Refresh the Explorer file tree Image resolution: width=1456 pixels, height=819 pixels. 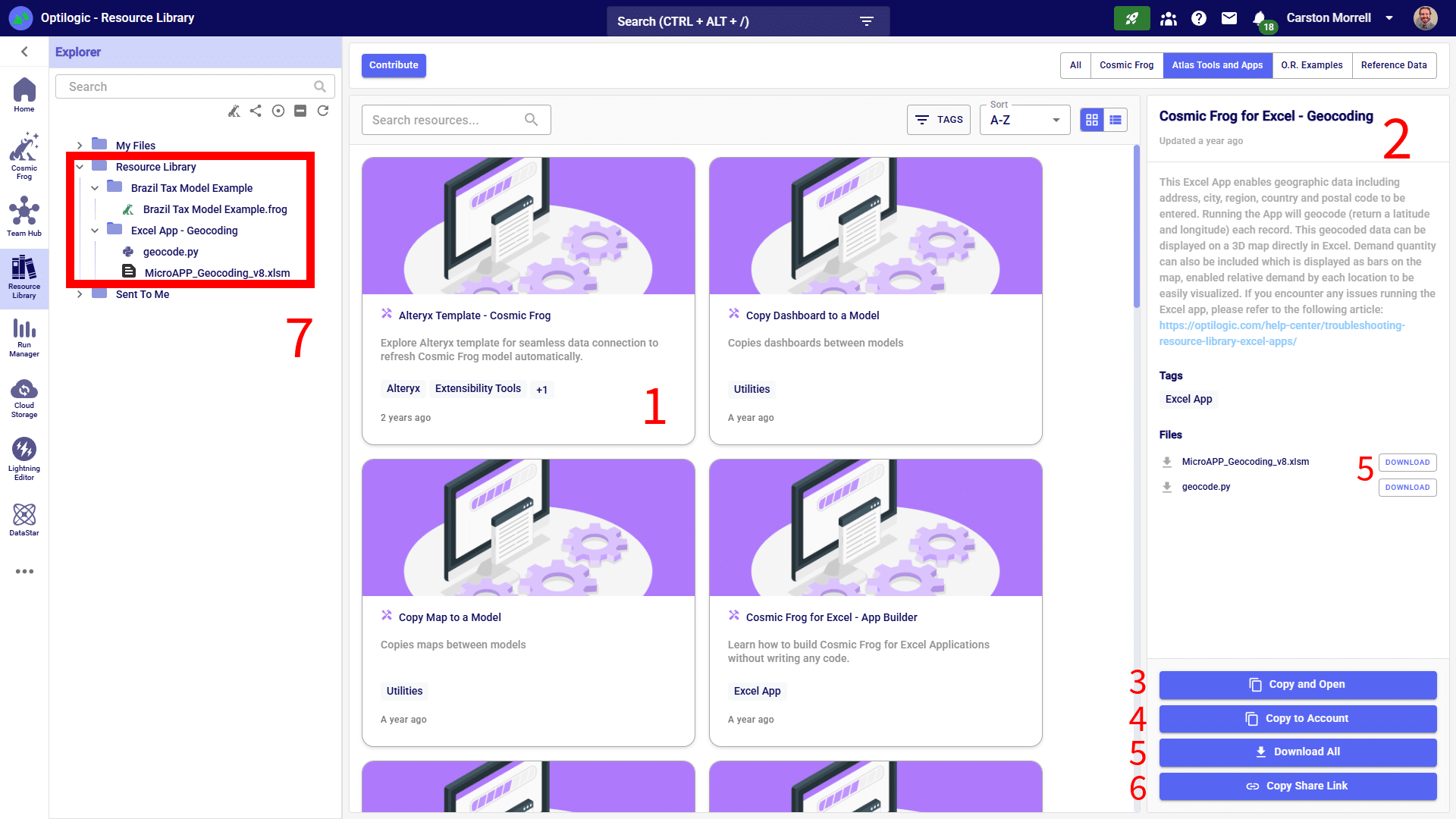pos(323,111)
